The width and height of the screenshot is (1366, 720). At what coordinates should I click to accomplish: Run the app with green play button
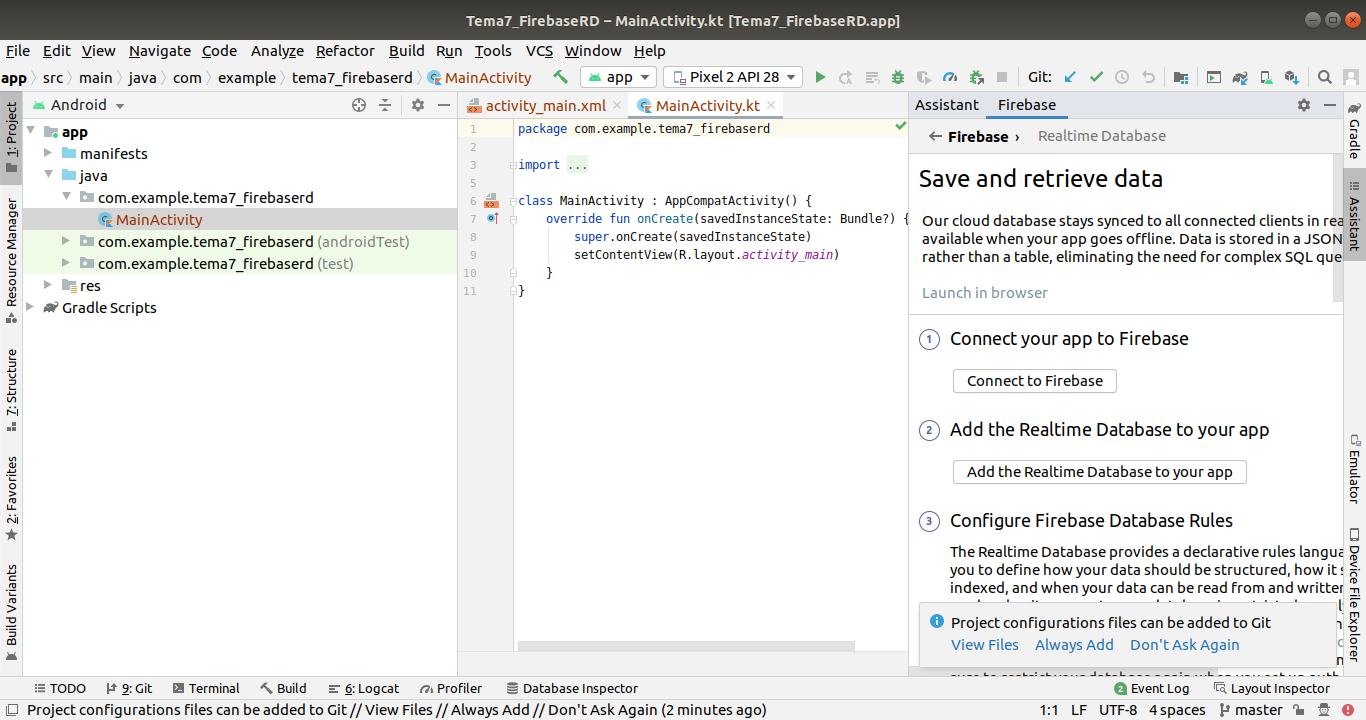click(820, 77)
